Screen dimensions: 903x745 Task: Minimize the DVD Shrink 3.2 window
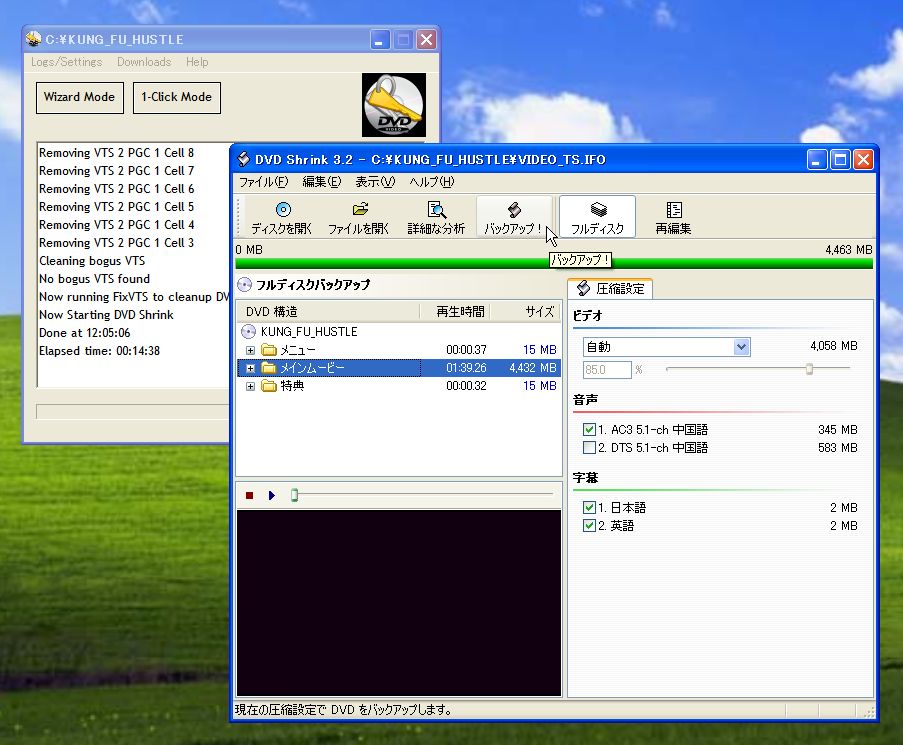pyautogui.click(x=817, y=160)
